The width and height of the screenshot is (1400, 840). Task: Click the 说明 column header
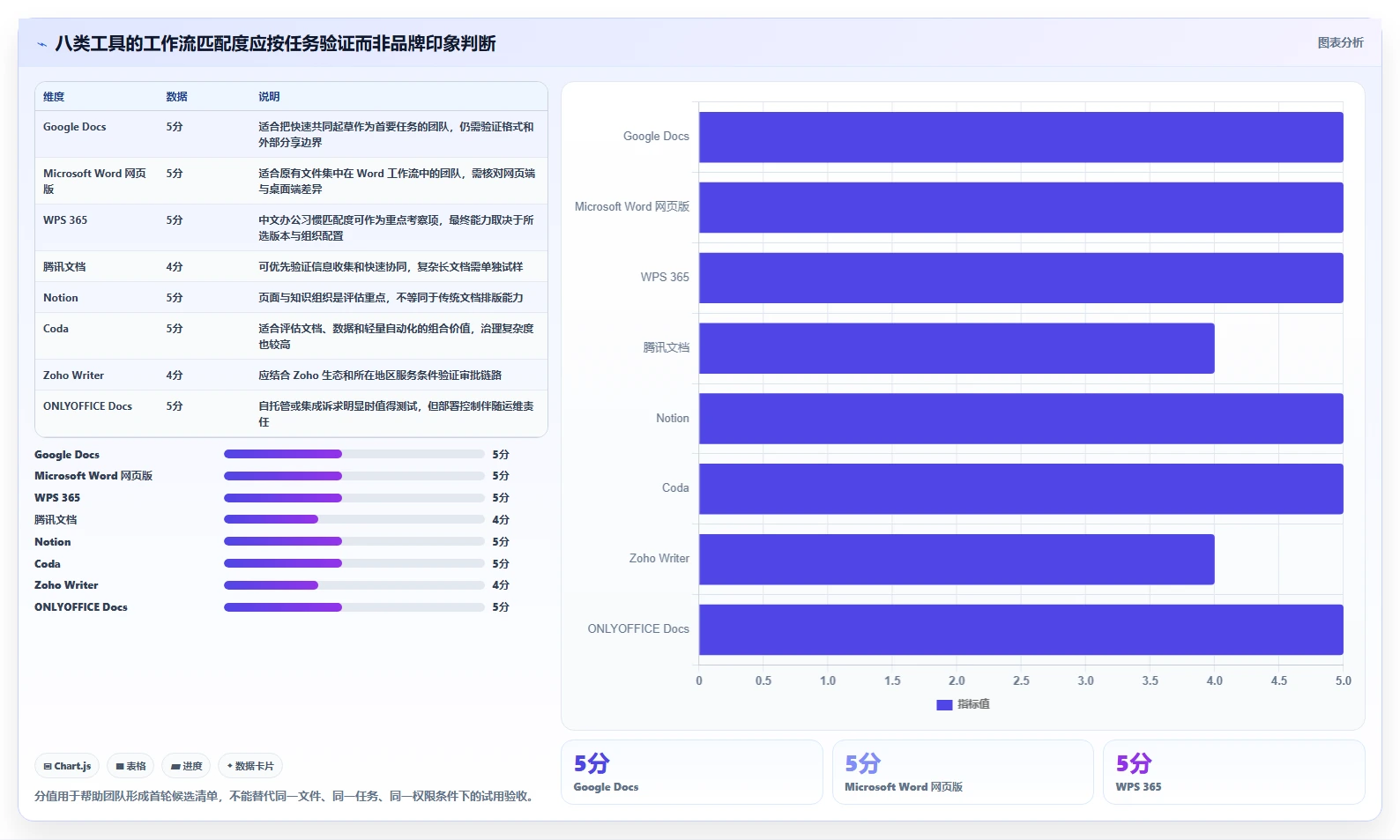click(x=269, y=97)
